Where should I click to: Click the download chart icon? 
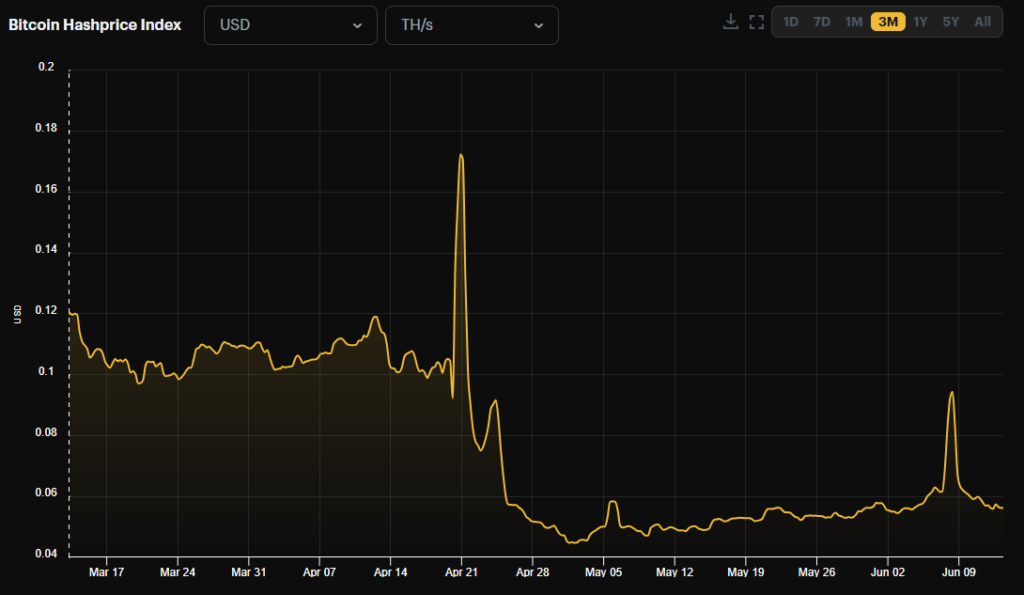click(x=731, y=21)
